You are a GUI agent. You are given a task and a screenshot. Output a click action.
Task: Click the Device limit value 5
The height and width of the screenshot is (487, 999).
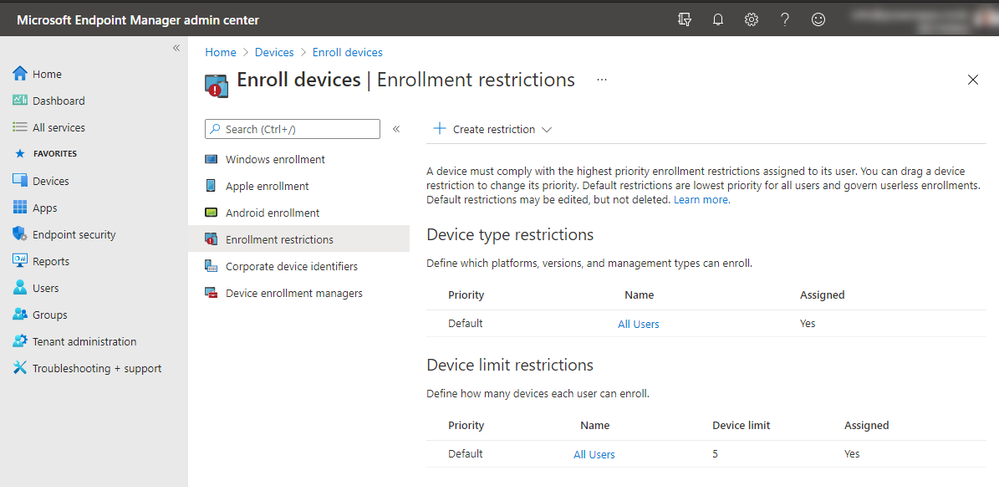click(715, 454)
